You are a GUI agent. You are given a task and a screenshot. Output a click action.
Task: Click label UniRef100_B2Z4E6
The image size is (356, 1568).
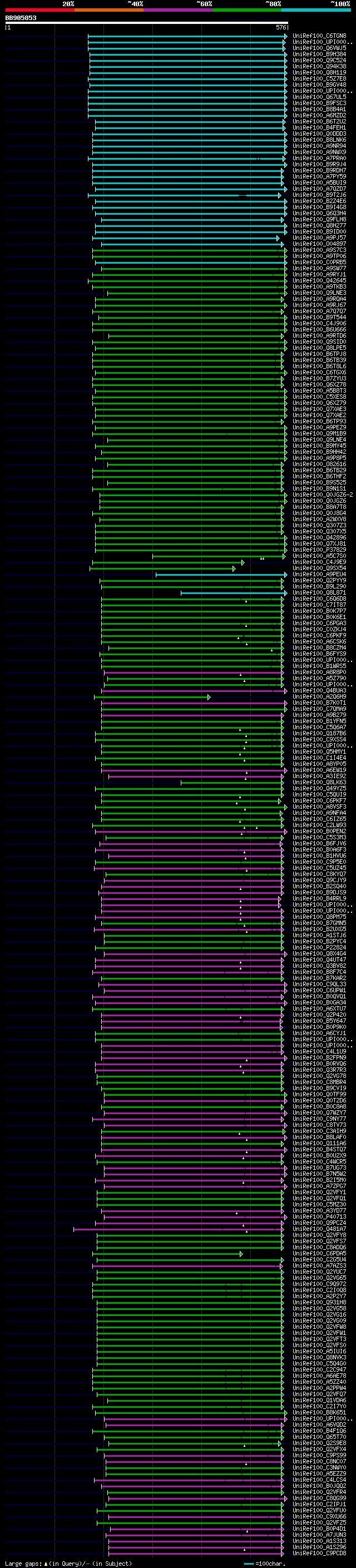(319, 201)
